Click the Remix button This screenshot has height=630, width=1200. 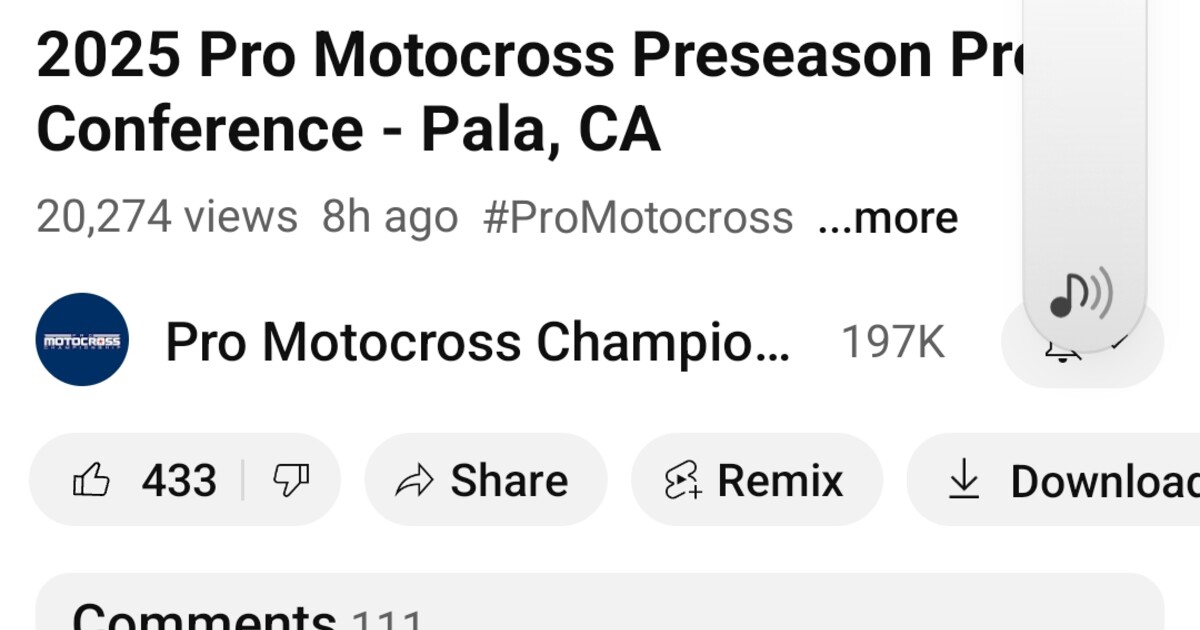tap(756, 480)
